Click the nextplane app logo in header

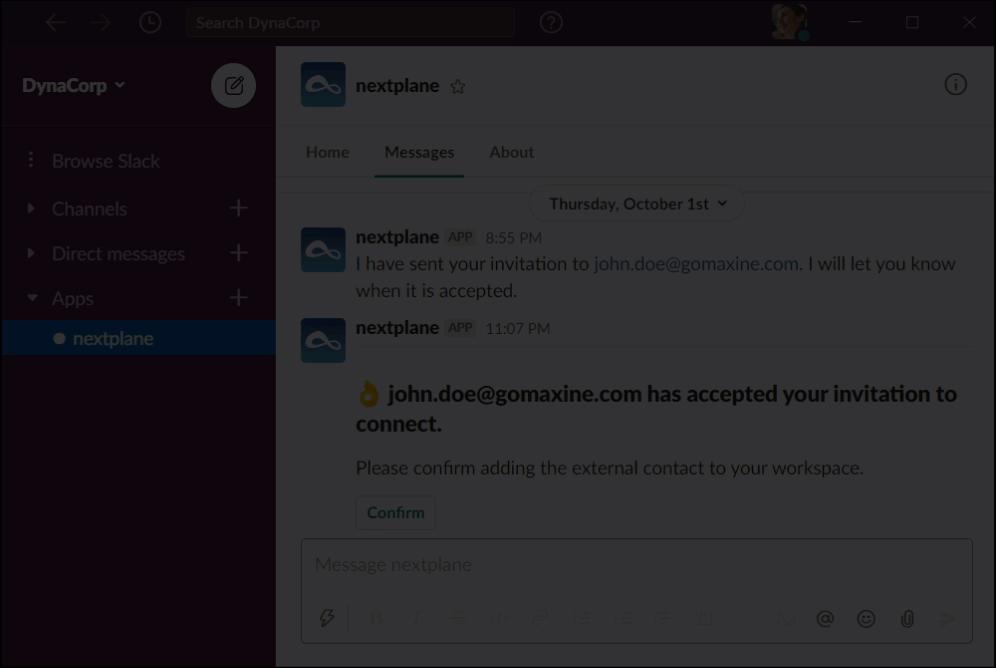click(x=323, y=84)
